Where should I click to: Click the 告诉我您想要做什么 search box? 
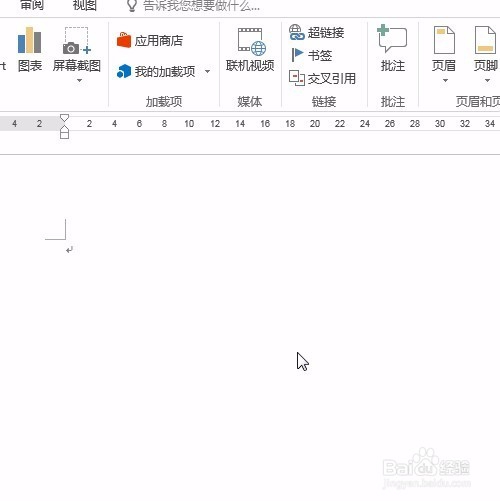pyautogui.click(x=201, y=6)
